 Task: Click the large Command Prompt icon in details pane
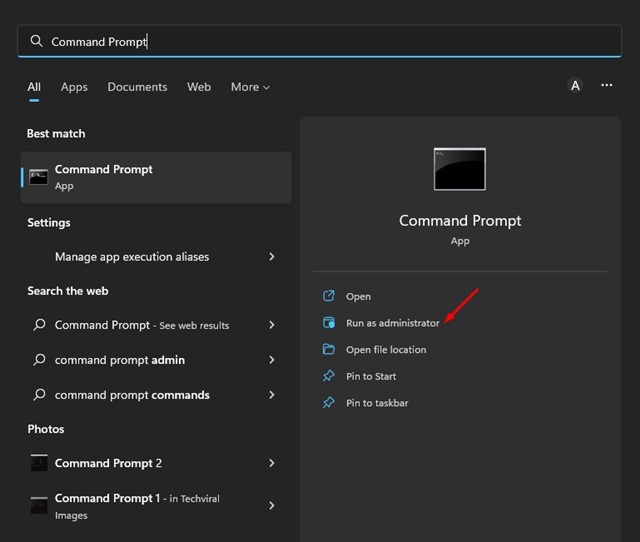[x=459, y=169]
